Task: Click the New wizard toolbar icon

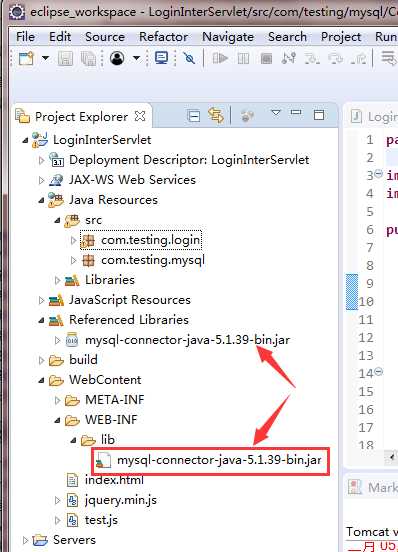Action: coord(26,58)
